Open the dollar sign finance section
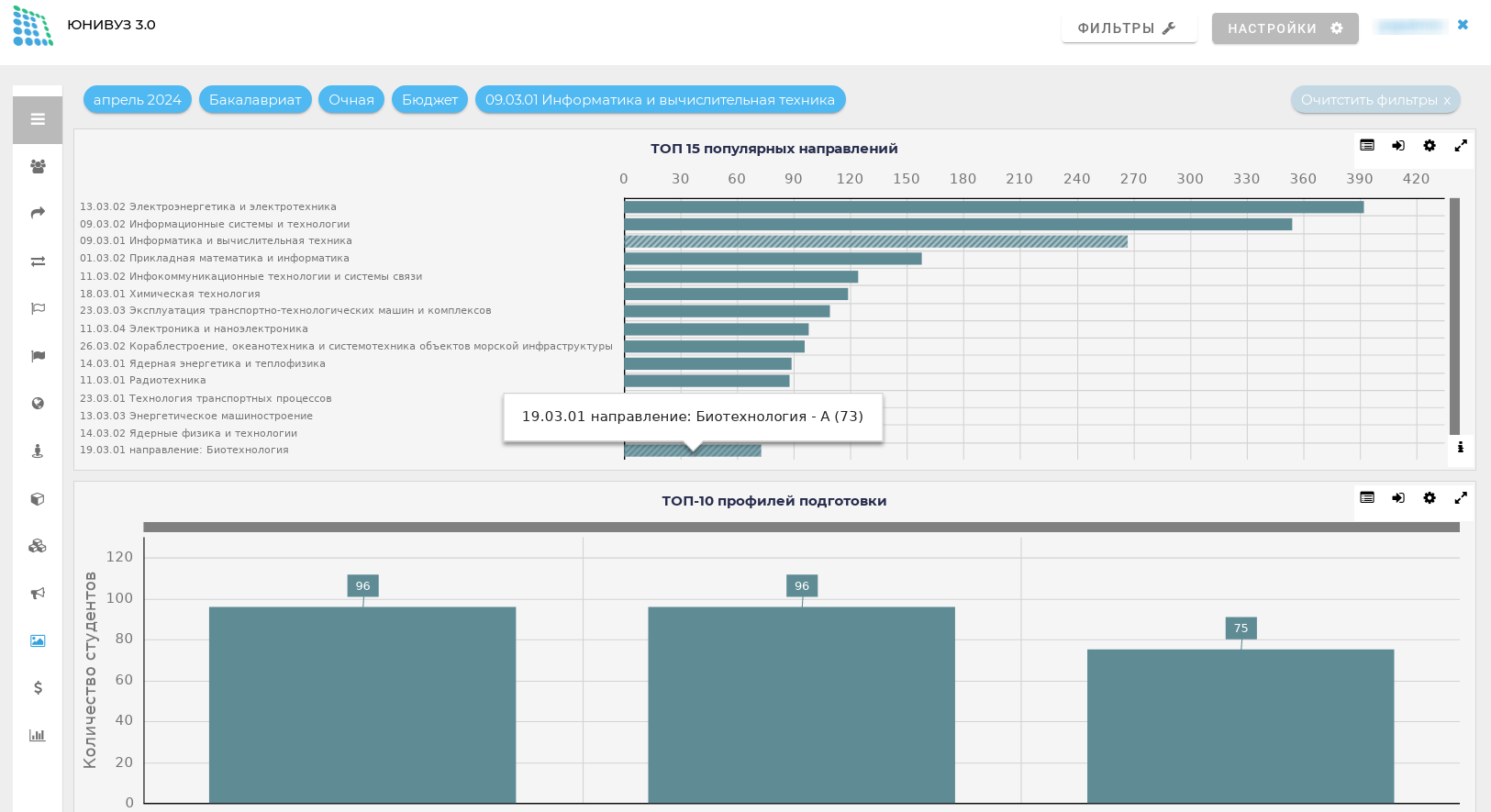The image size is (1491, 812). pos(38,687)
